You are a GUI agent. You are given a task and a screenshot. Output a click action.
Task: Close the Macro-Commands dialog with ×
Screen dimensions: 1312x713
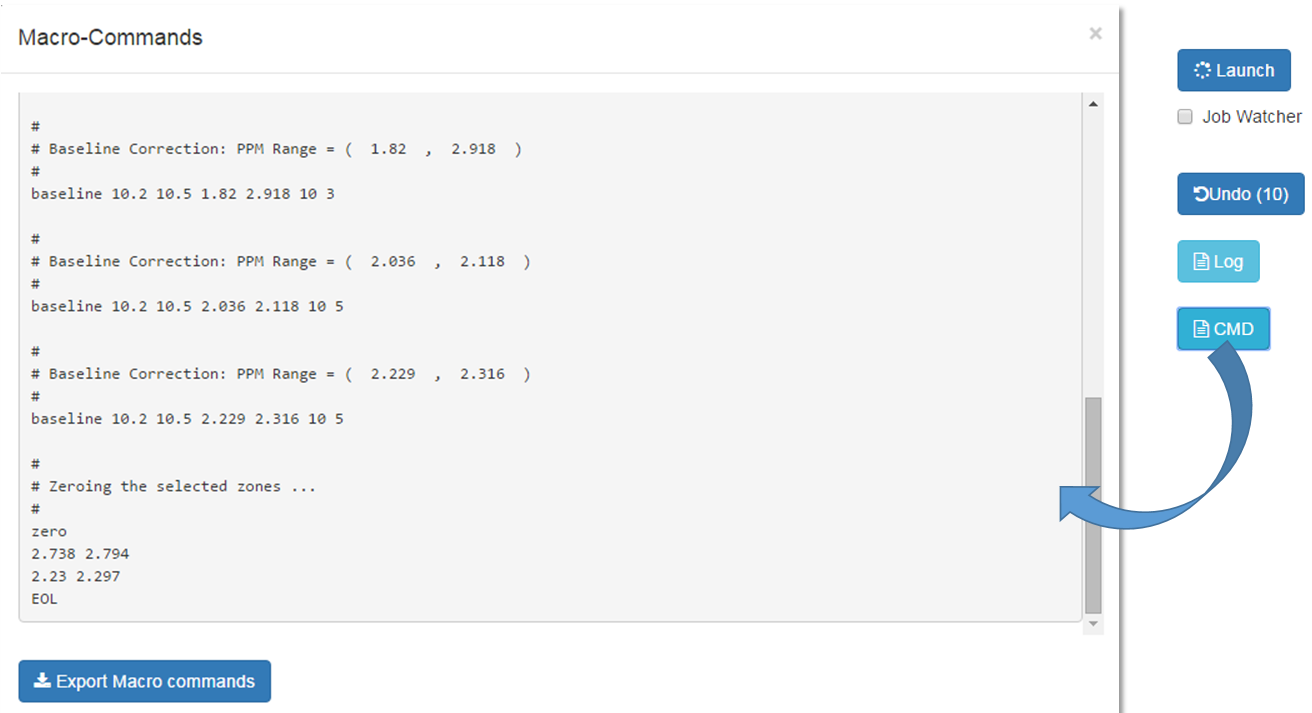[x=1095, y=34]
